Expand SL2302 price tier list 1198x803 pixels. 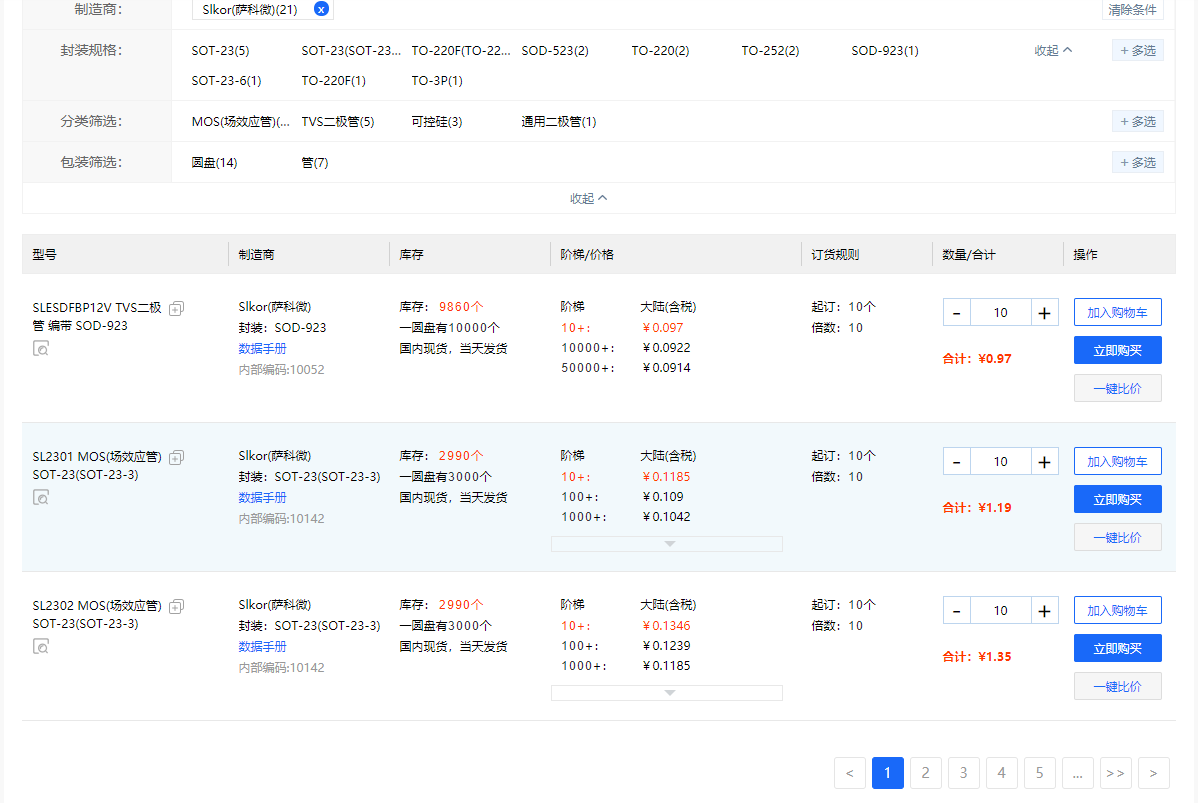click(667, 693)
